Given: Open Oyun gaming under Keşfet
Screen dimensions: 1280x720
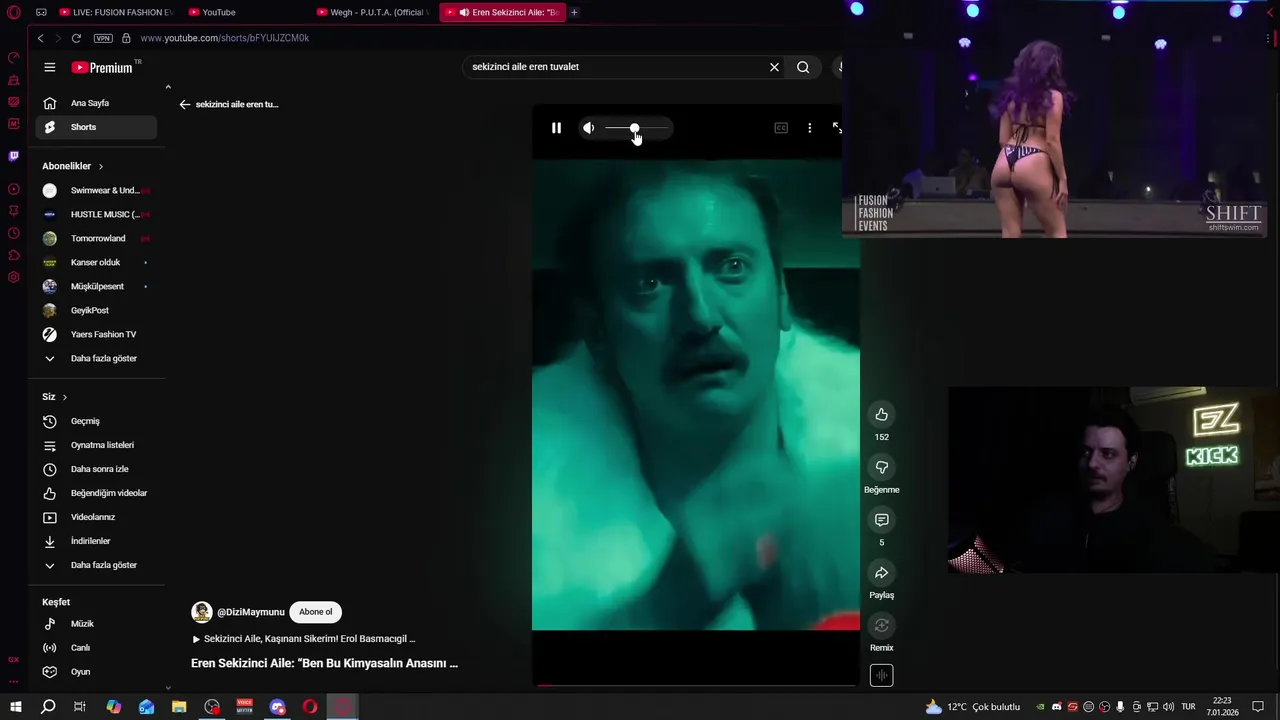Looking at the screenshot, I should tap(96, 672).
